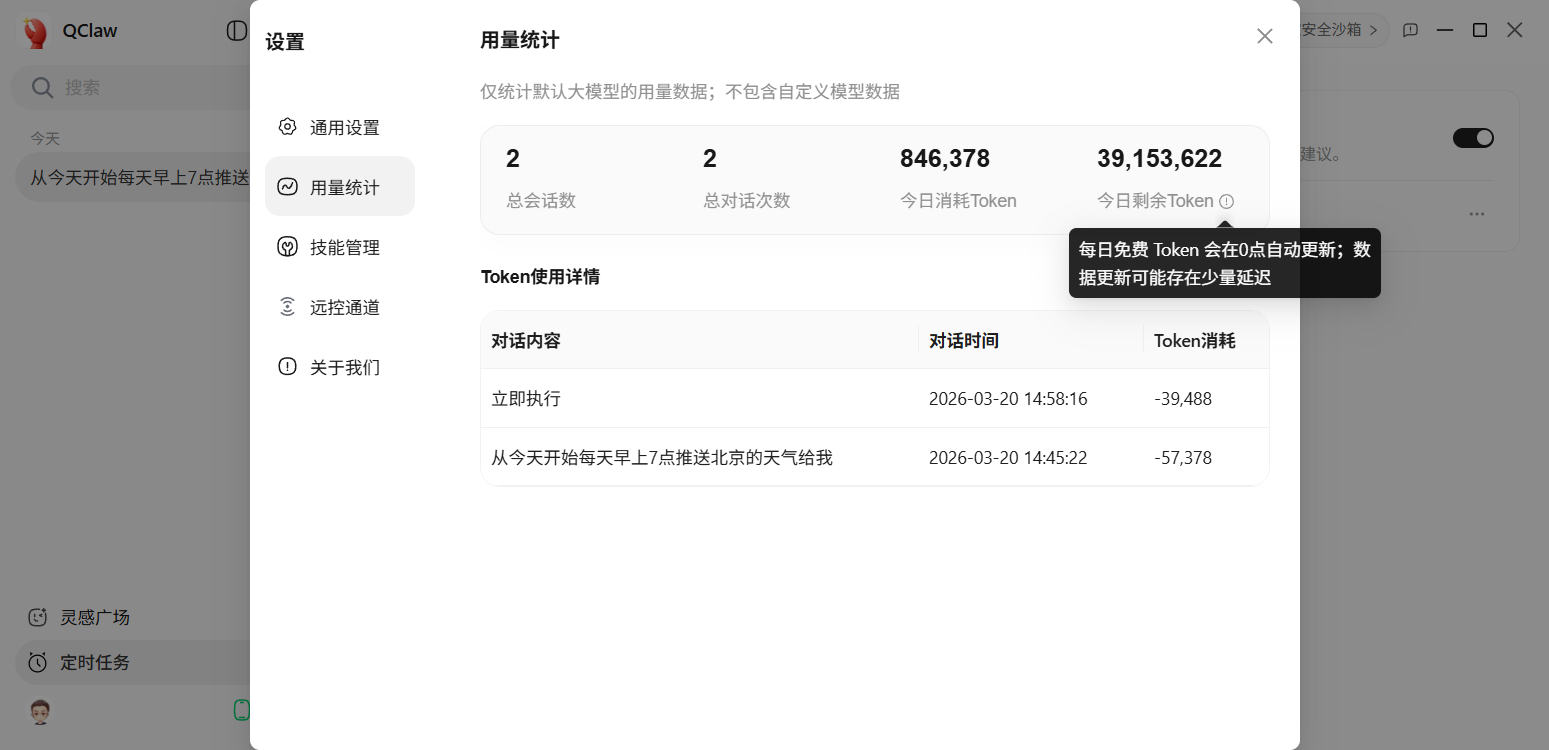Click the info icon beside 今日剩余Token
The height and width of the screenshot is (750, 1549).
[1227, 201]
